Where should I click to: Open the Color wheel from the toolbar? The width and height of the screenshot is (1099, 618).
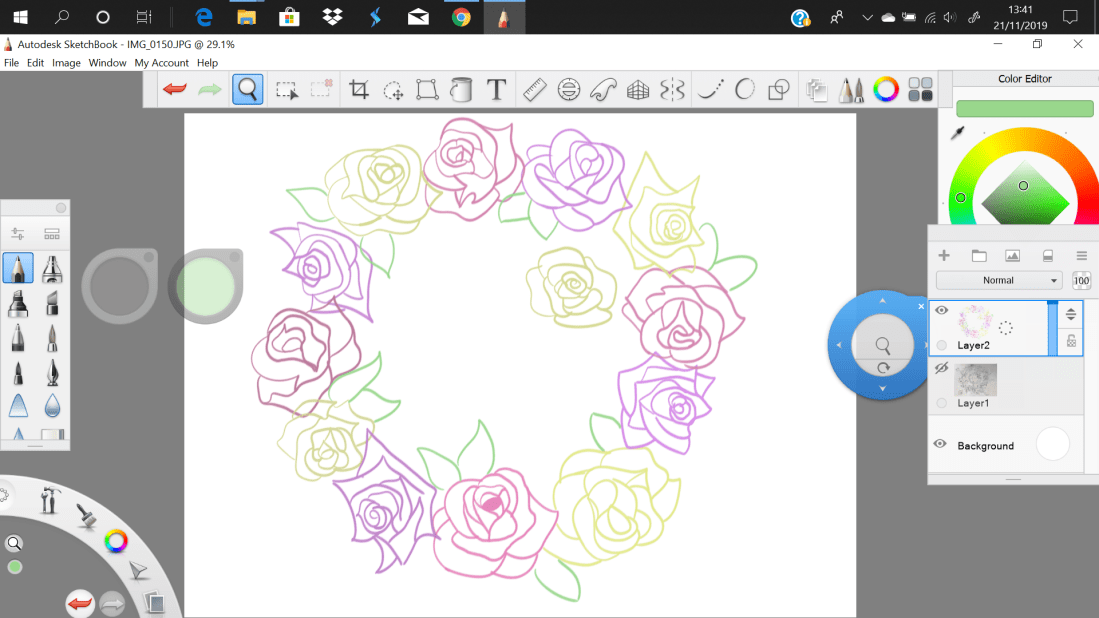[886, 89]
